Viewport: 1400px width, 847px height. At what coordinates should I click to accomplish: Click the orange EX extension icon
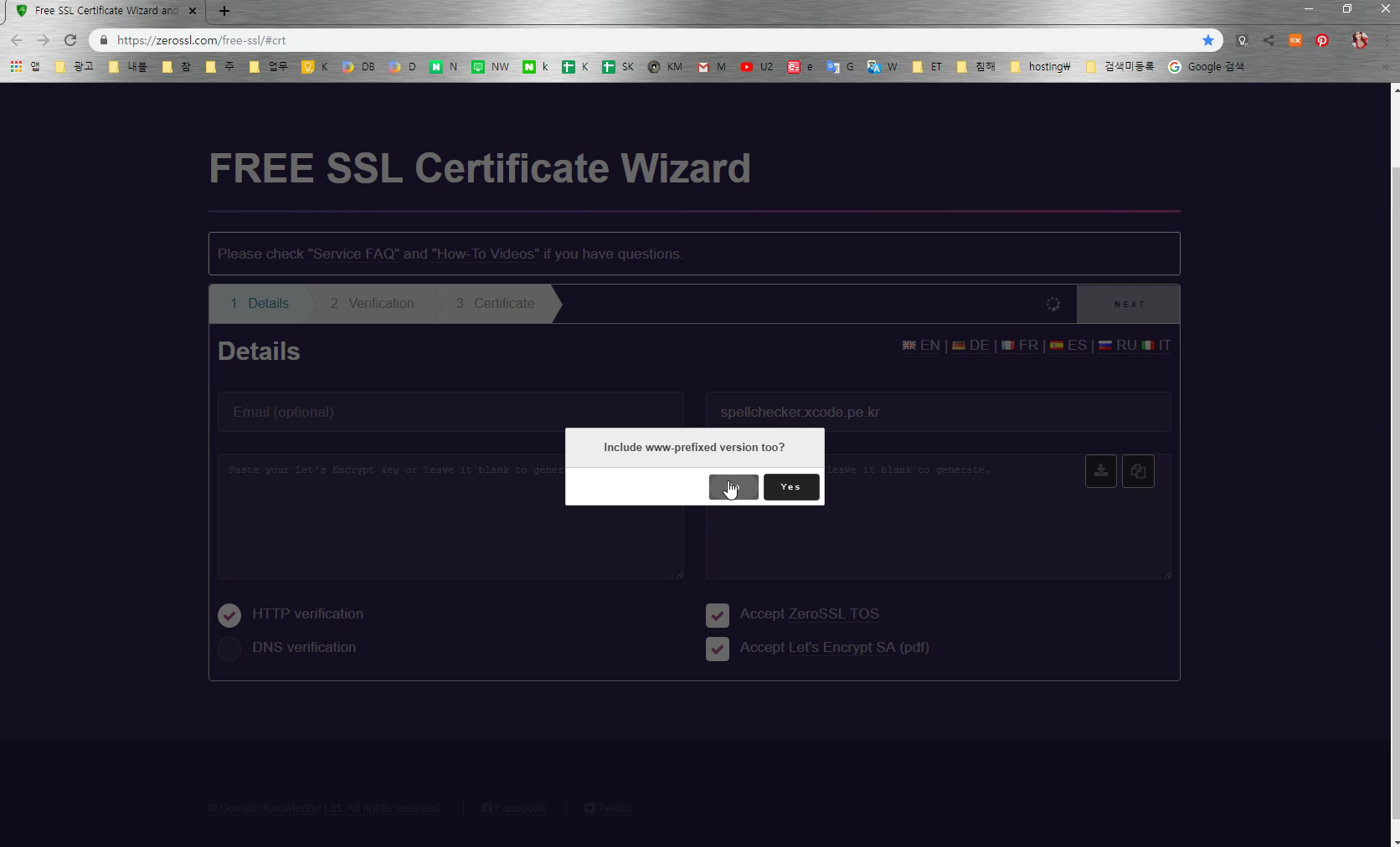coord(1295,40)
